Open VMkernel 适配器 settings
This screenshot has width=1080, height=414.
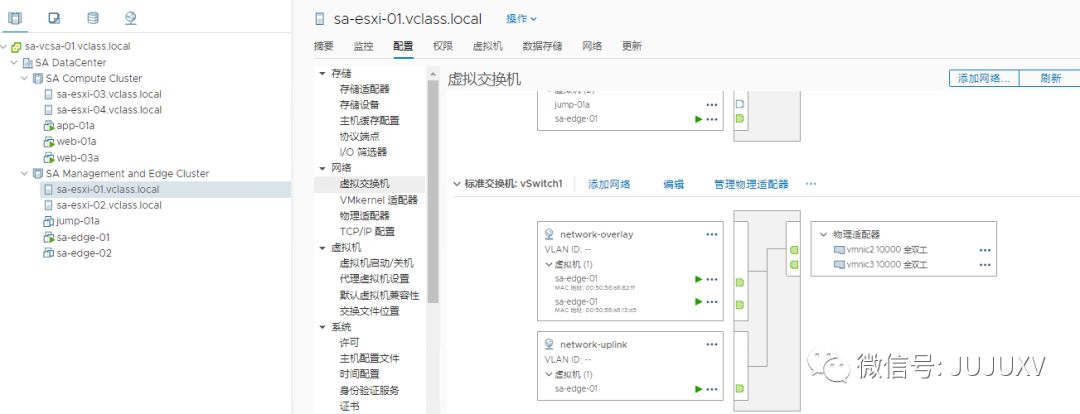[378, 200]
